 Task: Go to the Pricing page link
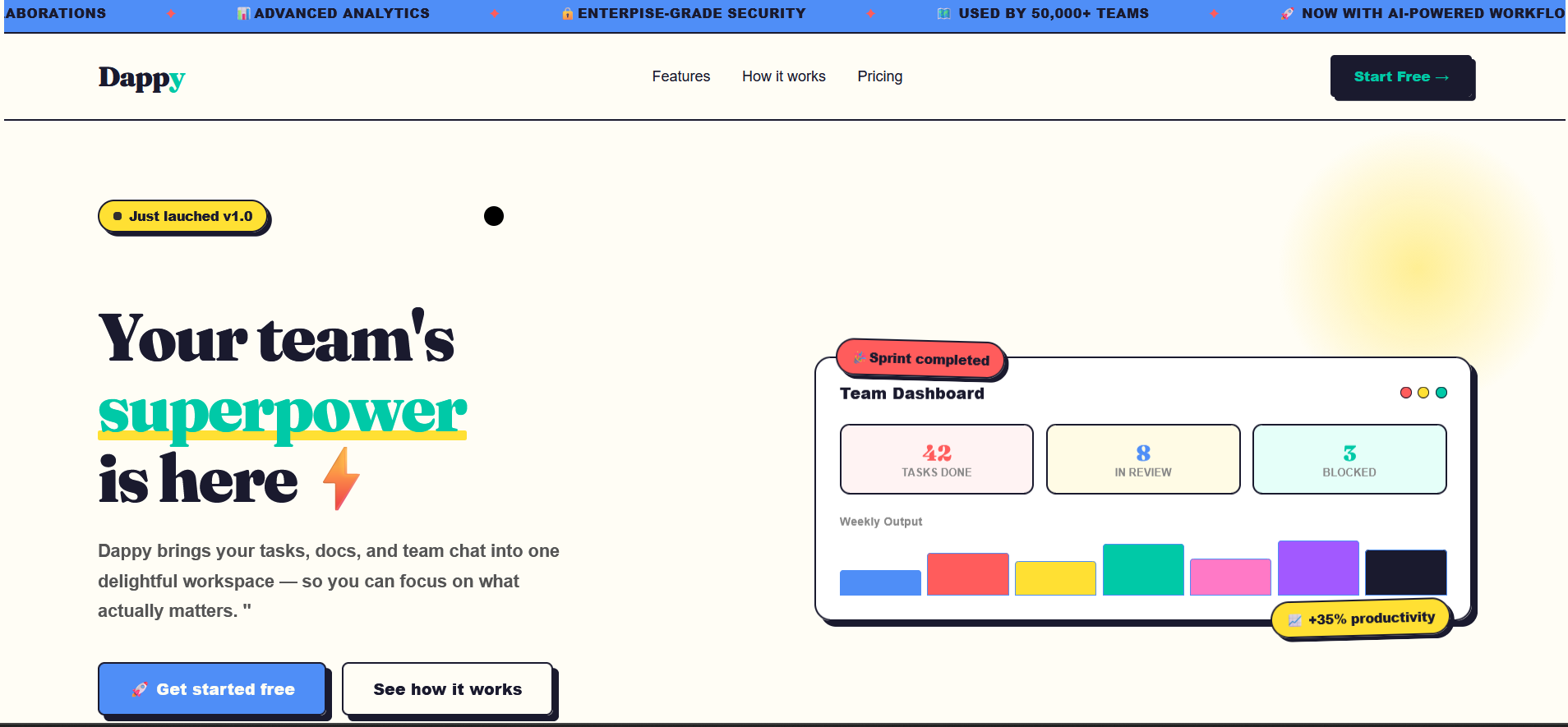(879, 76)
